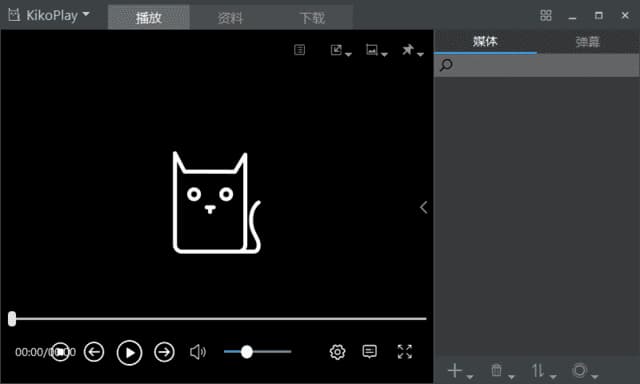Enter fullscreen mode
The height and width of the screenshot is (384, 640).
405,351
